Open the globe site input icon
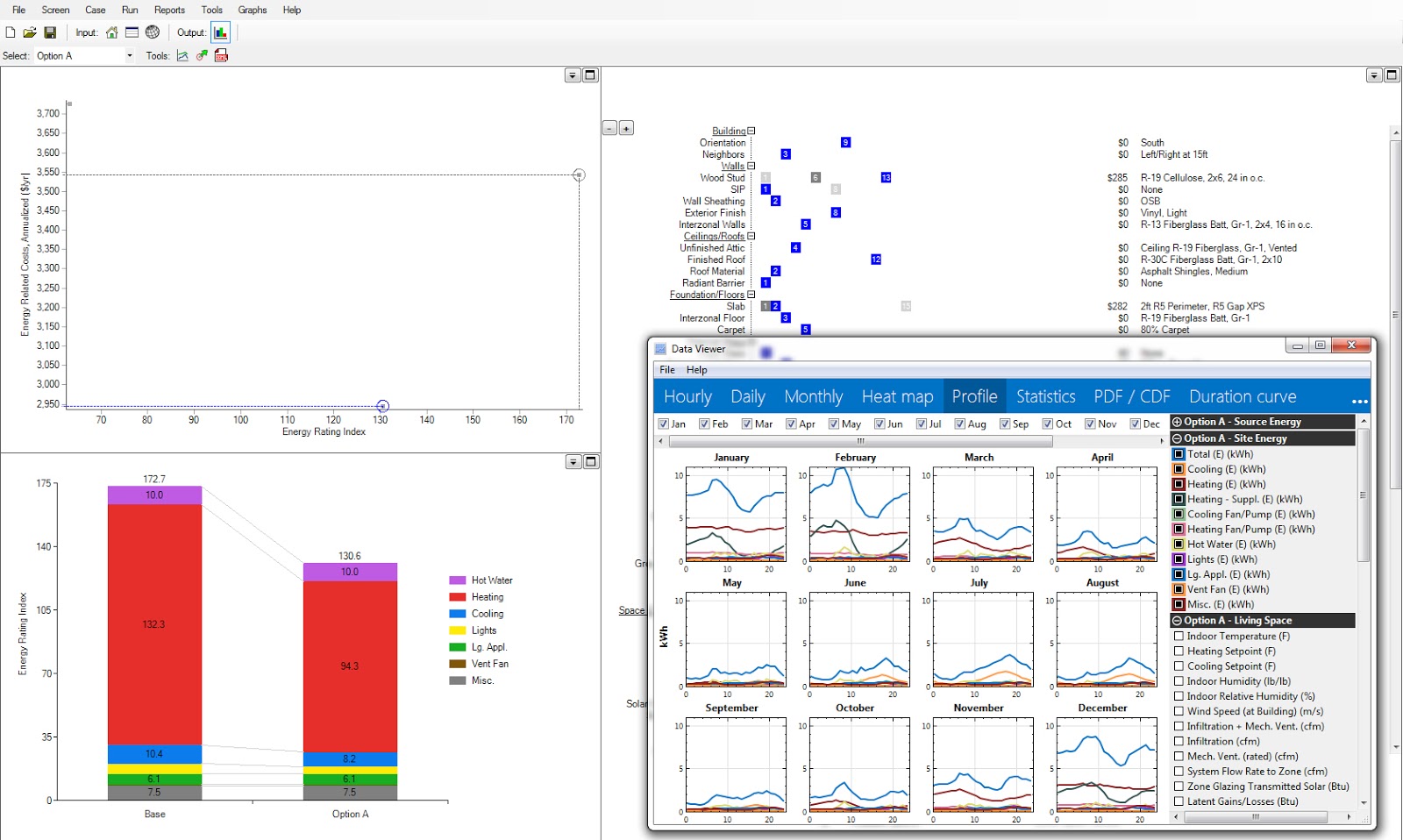This screenshot has height=840, width=1403. 153,32
